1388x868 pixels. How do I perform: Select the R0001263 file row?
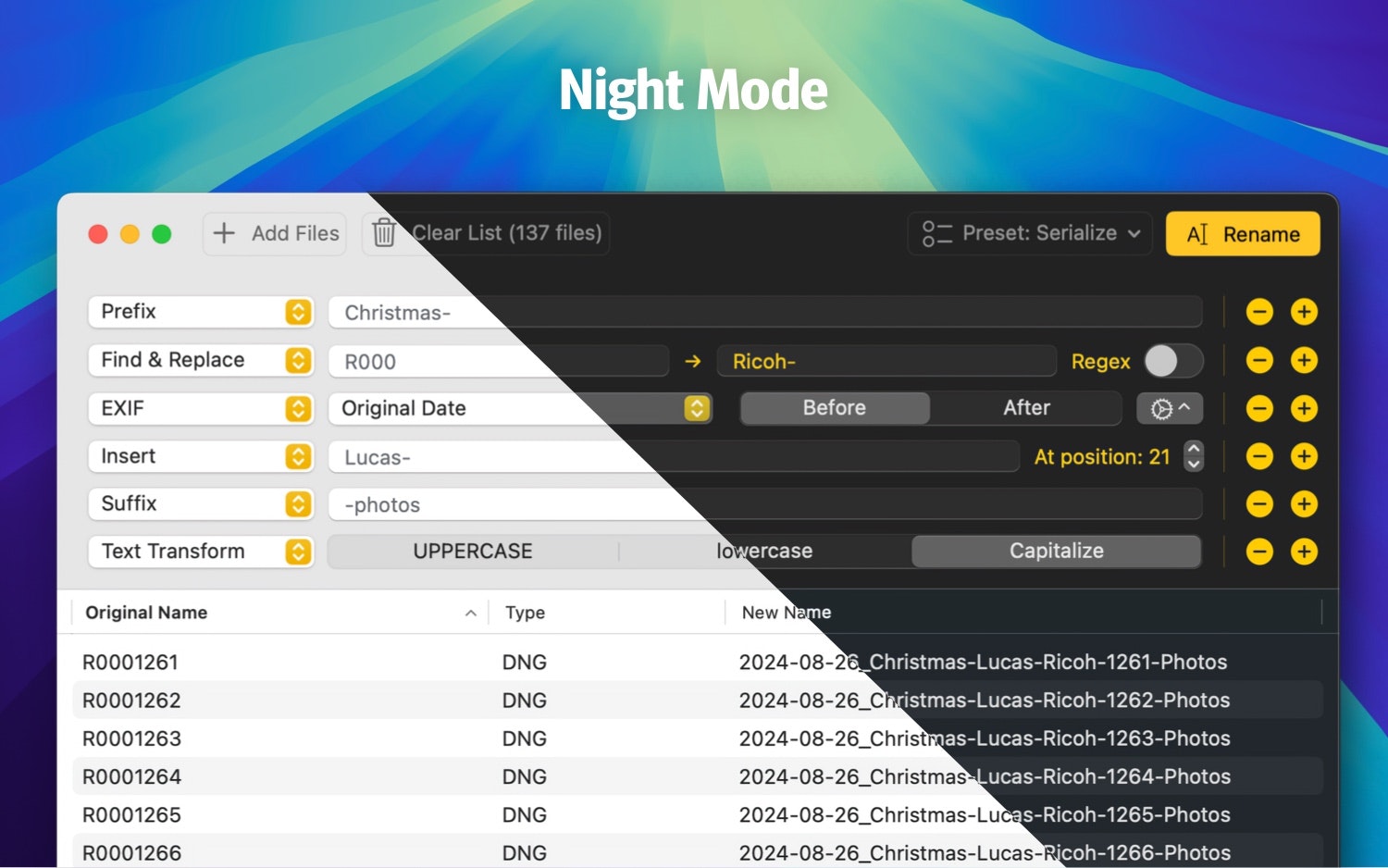pyautogui.click(x=698, y=738)
